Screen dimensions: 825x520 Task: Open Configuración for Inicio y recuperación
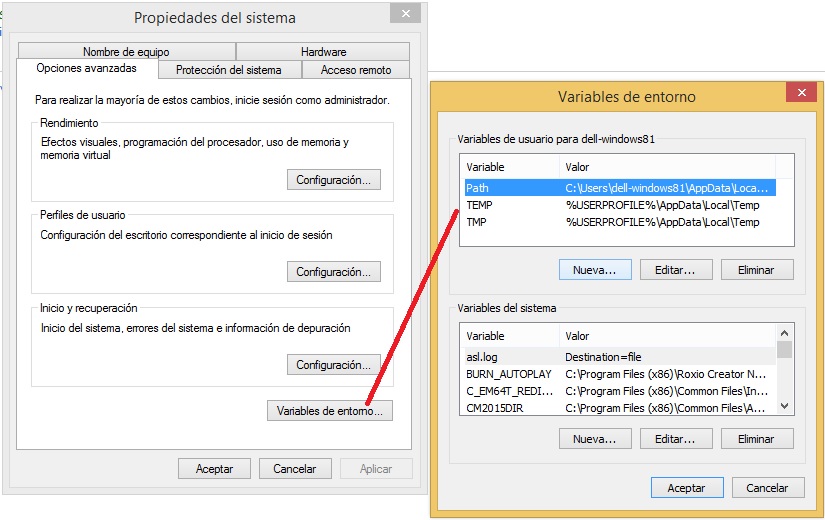point(333,365)
